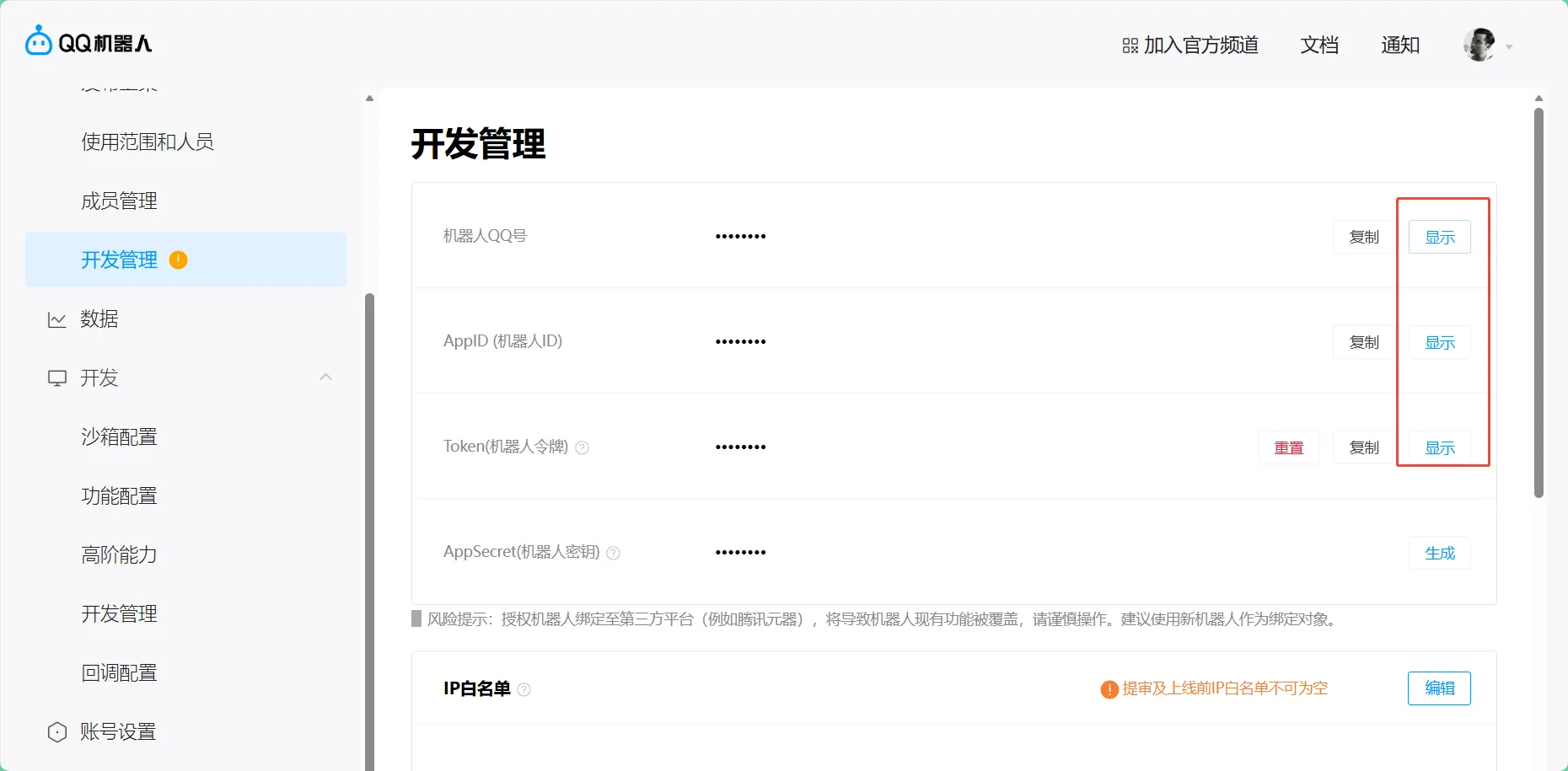This screenshot has height=771, width=1568.
Task: Click the 加入官方频道 grid icon
Action: click(x=1130, y=46)
